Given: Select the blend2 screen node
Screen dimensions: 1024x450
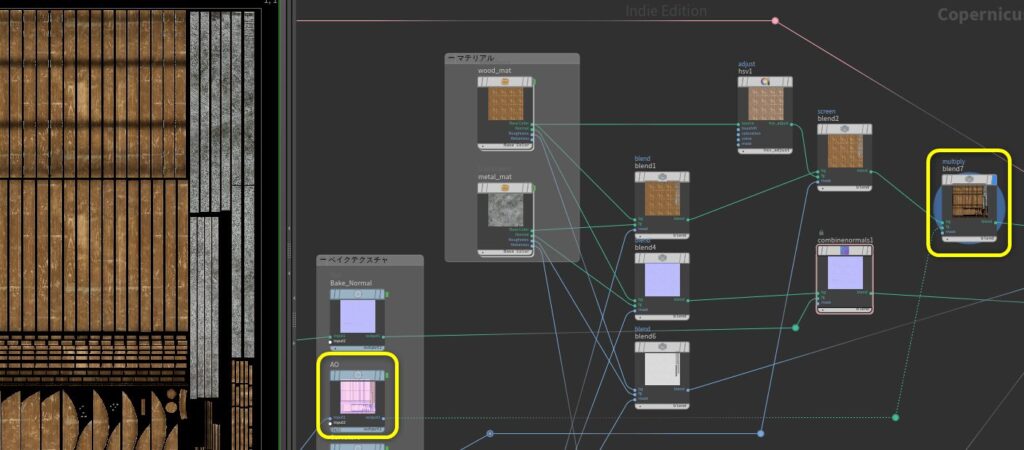Looking at the screenshot, I should (x=844, y=152).
